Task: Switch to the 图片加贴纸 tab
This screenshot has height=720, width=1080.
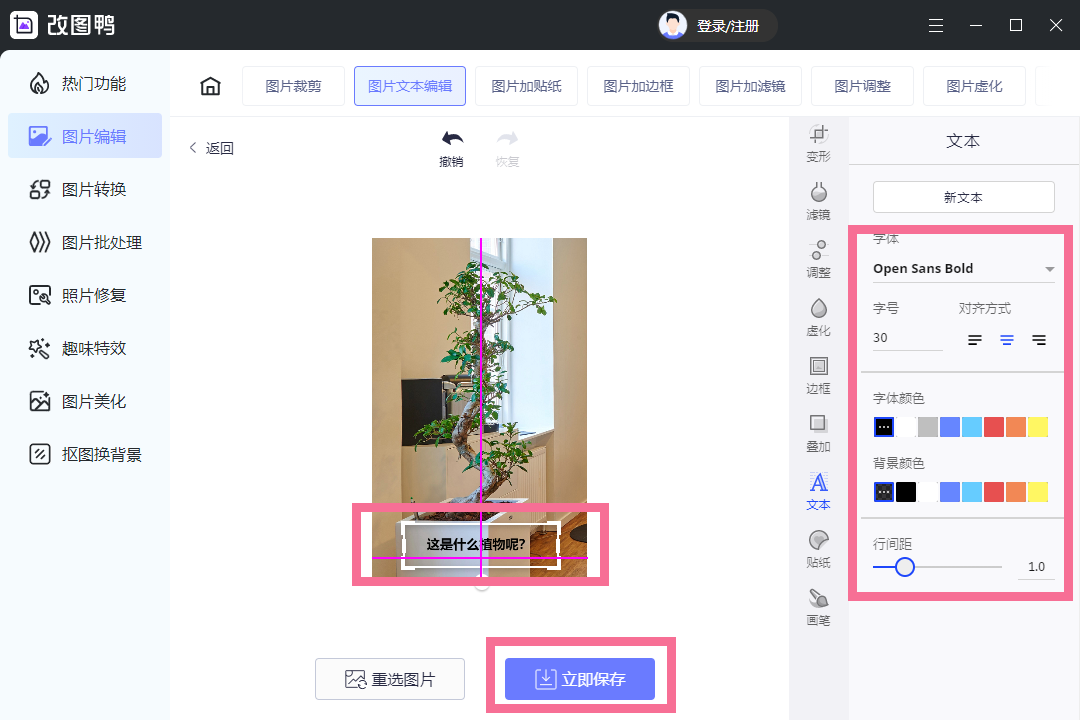Action: click(526, 86)
